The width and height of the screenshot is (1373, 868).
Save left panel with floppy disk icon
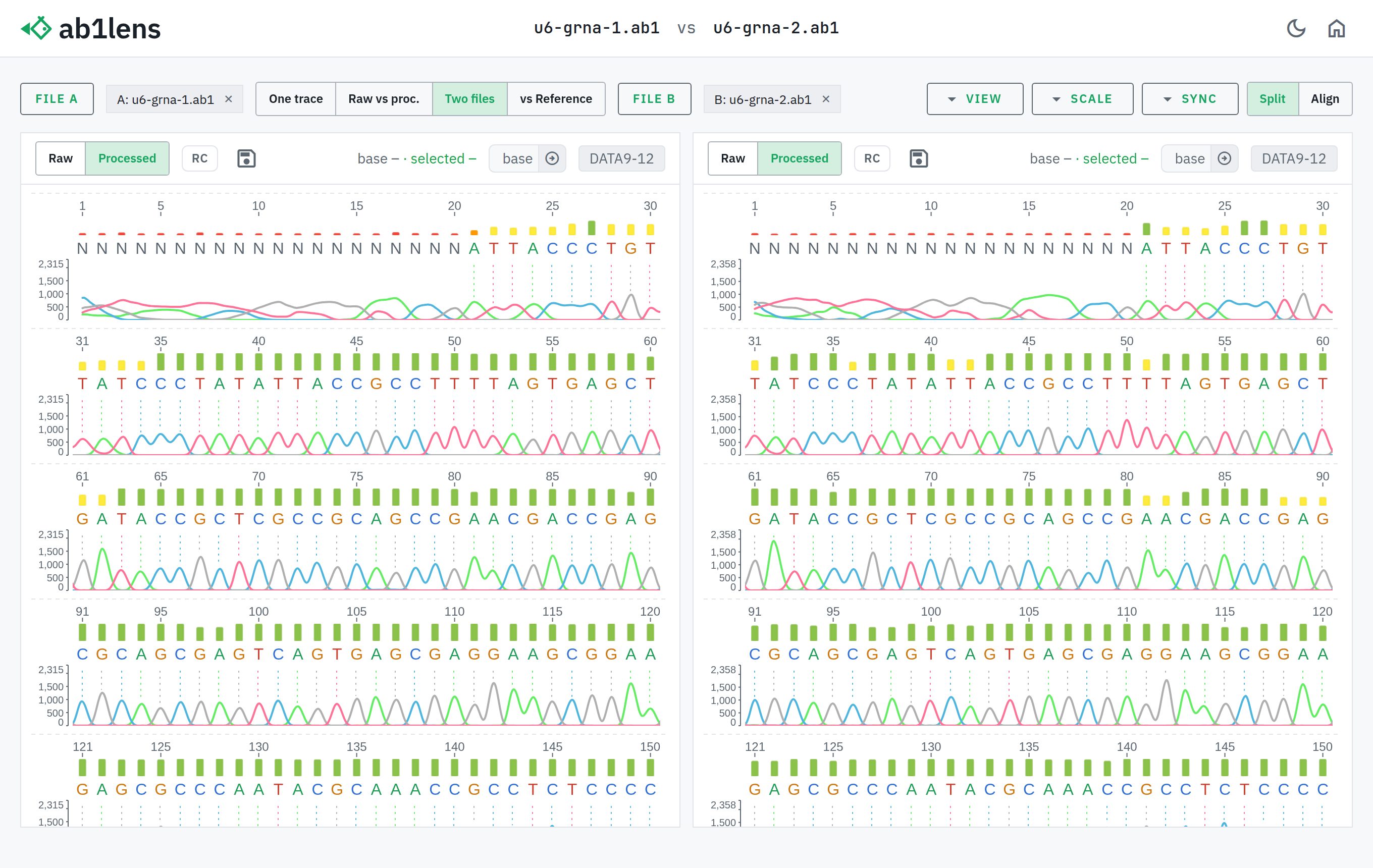point(246,158)
